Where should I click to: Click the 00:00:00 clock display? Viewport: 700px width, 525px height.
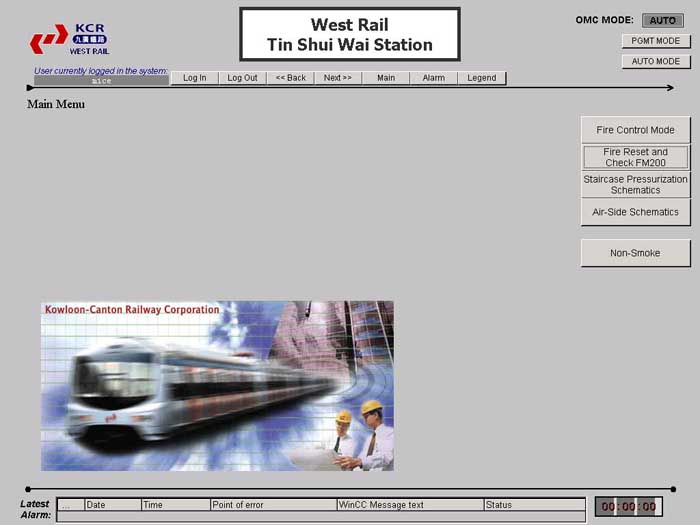(629, 507)
